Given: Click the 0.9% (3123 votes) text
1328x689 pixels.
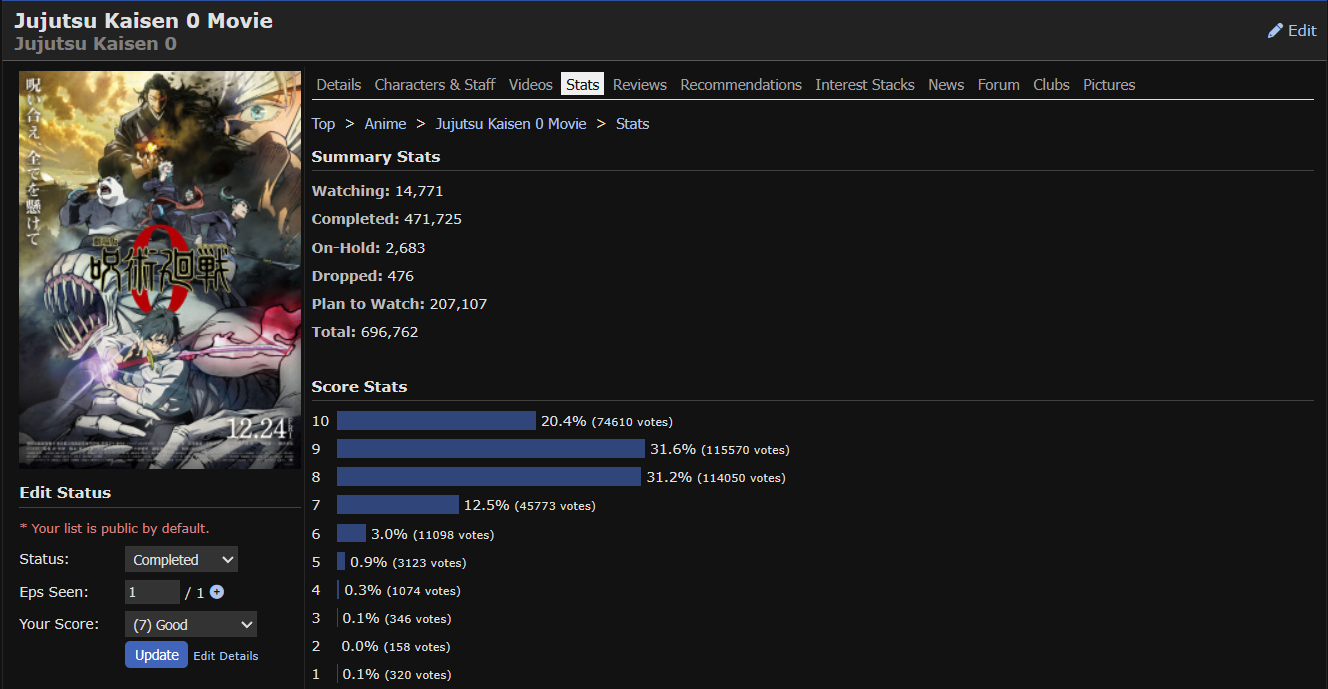Looking at the screenshot, I should pyautogui.click(x=408, y=562).
